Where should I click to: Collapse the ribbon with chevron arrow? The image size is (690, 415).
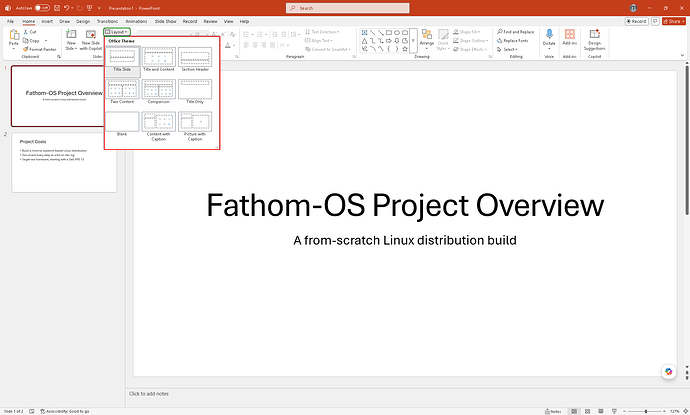[682, 55]
